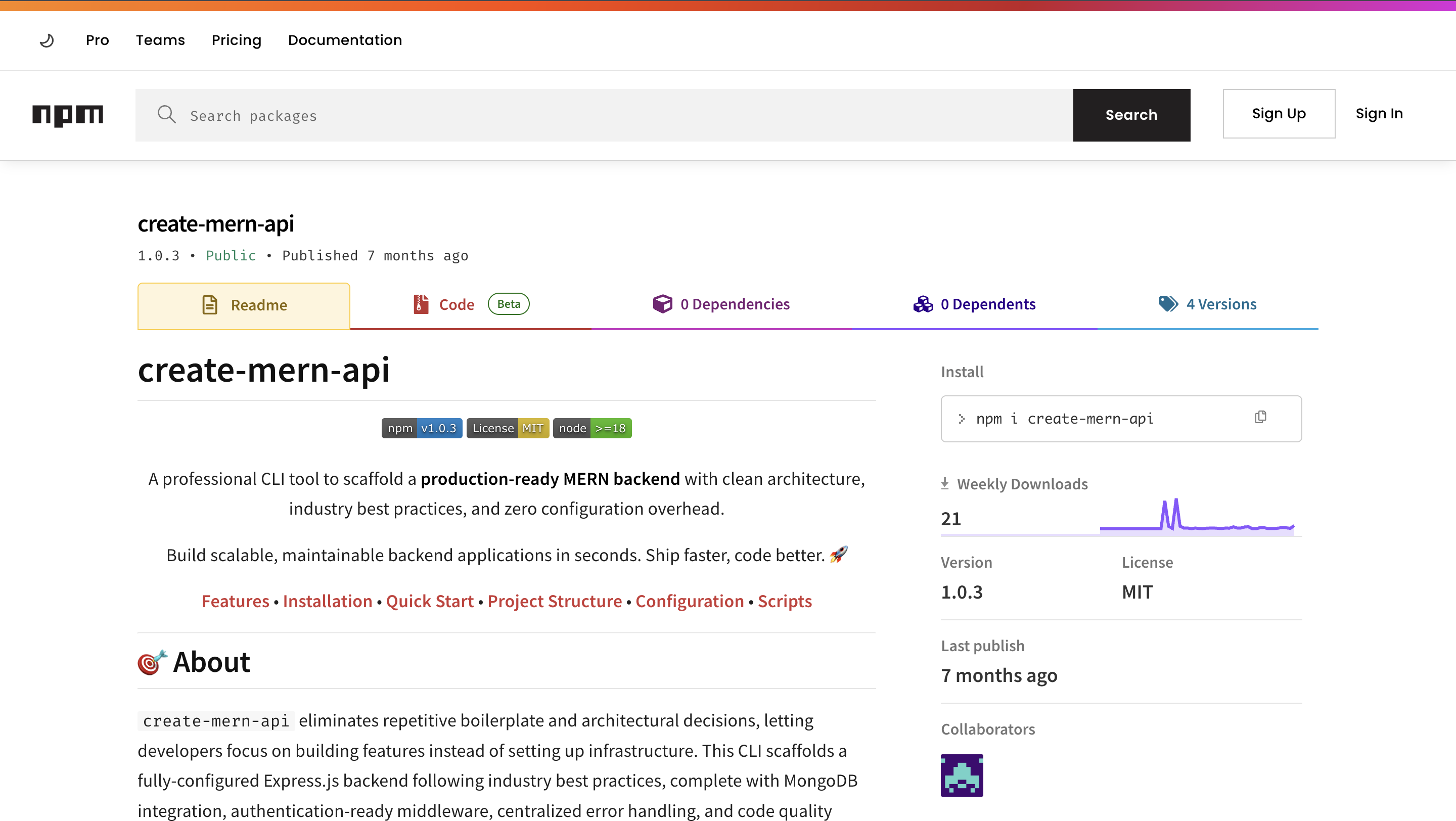The width and height of the screenshot is (1456, 821).
Task: Go to the Pricing page
Action: pos(236,40)
